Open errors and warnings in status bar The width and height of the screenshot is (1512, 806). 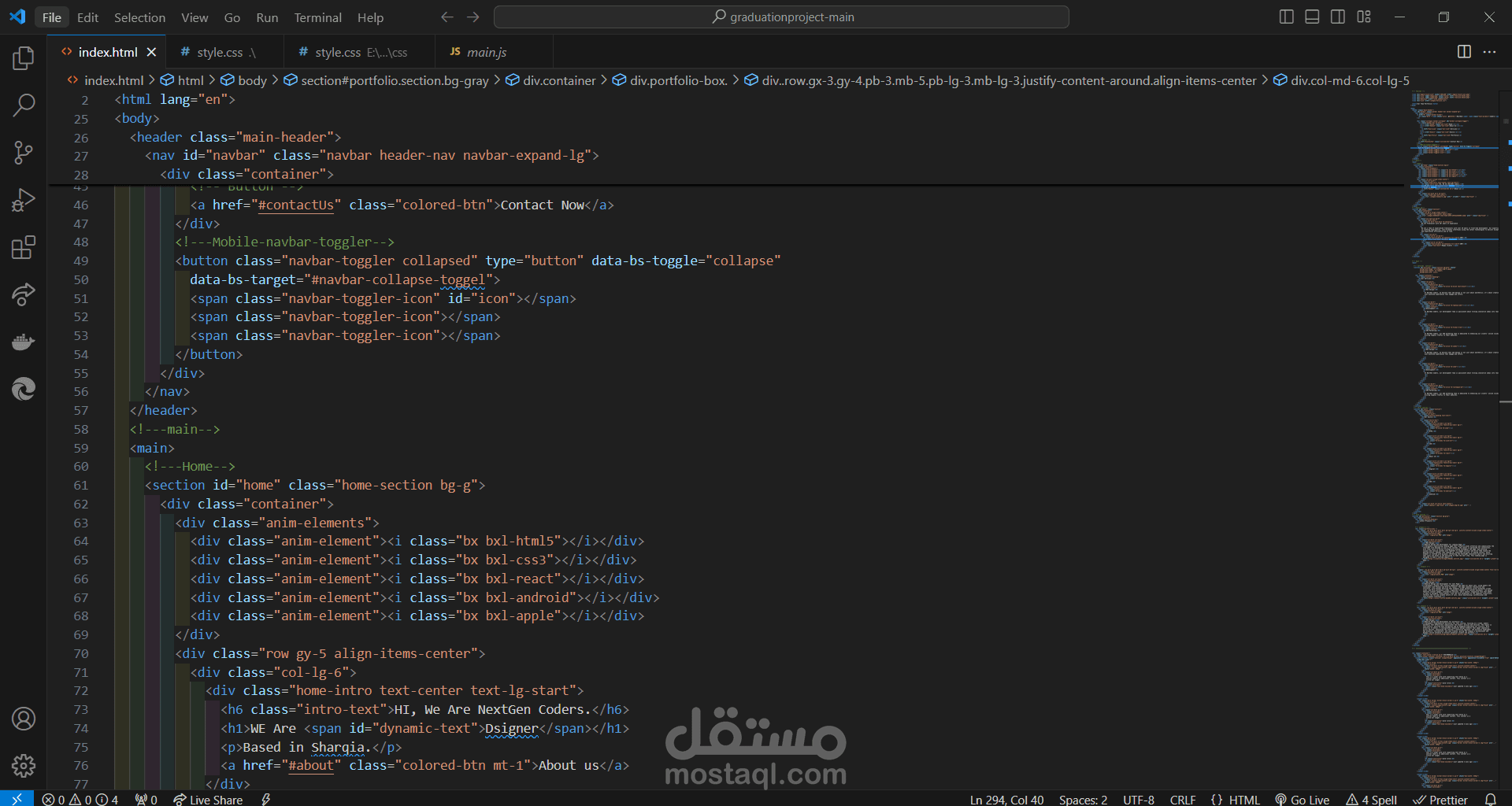click(x=80, y=799)
